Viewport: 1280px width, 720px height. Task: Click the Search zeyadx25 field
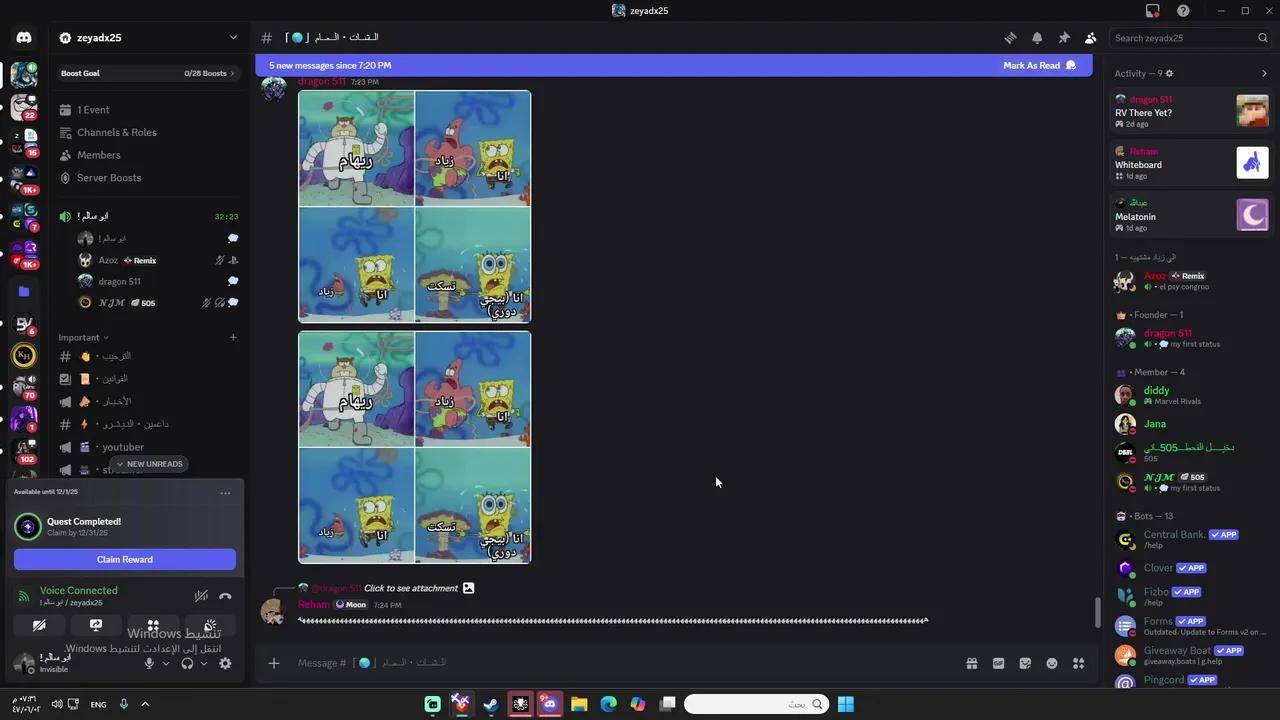point(1190,38)
